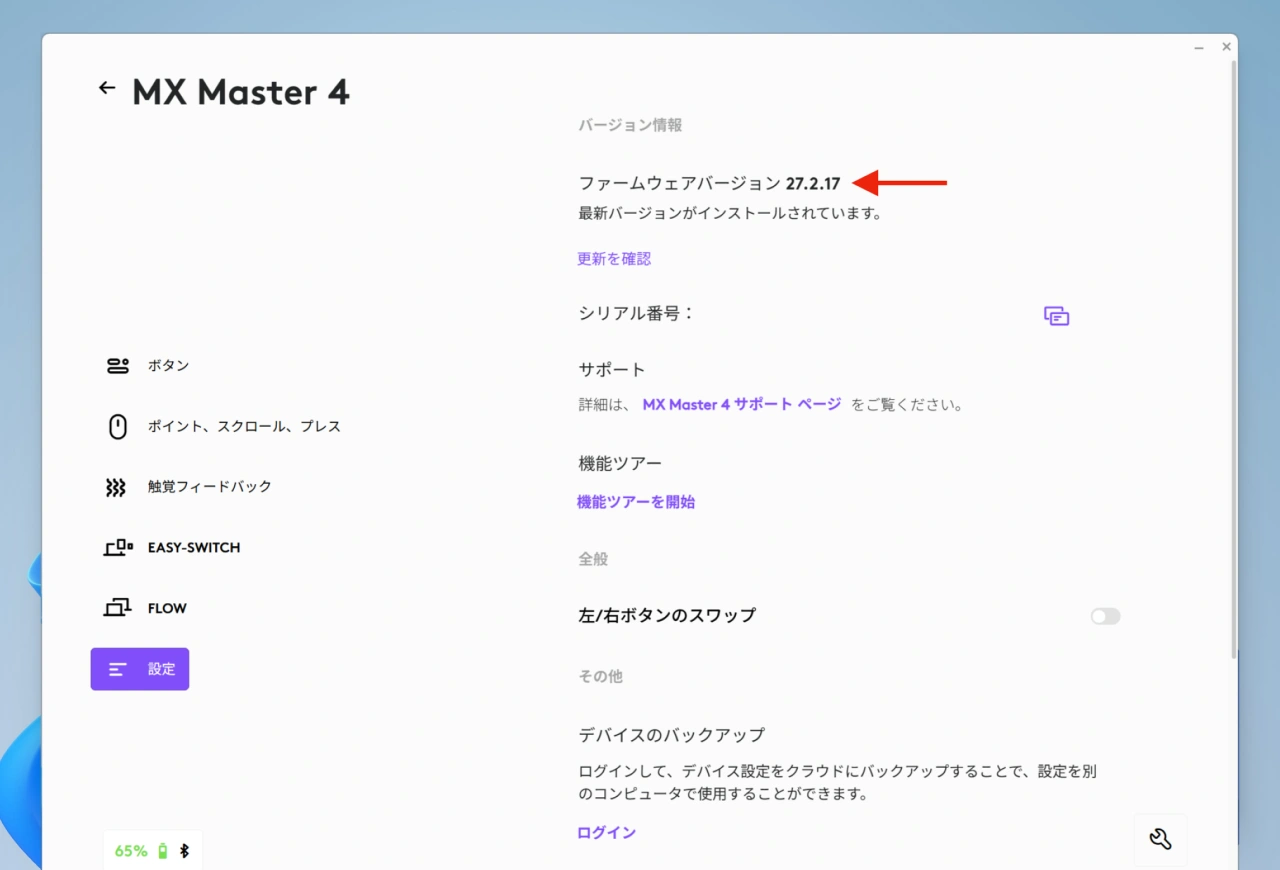Click the haptic feedback waves icon

(117, 487)
